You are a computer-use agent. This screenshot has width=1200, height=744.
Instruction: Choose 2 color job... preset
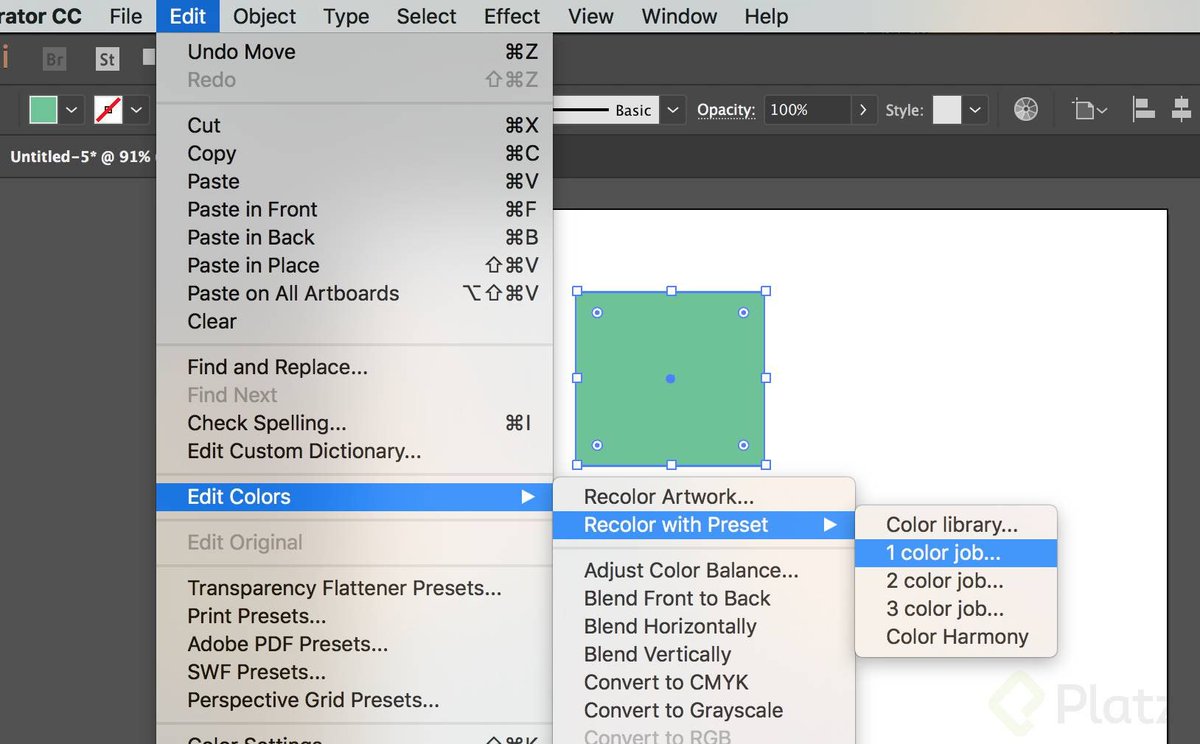(x=956, y=581)
